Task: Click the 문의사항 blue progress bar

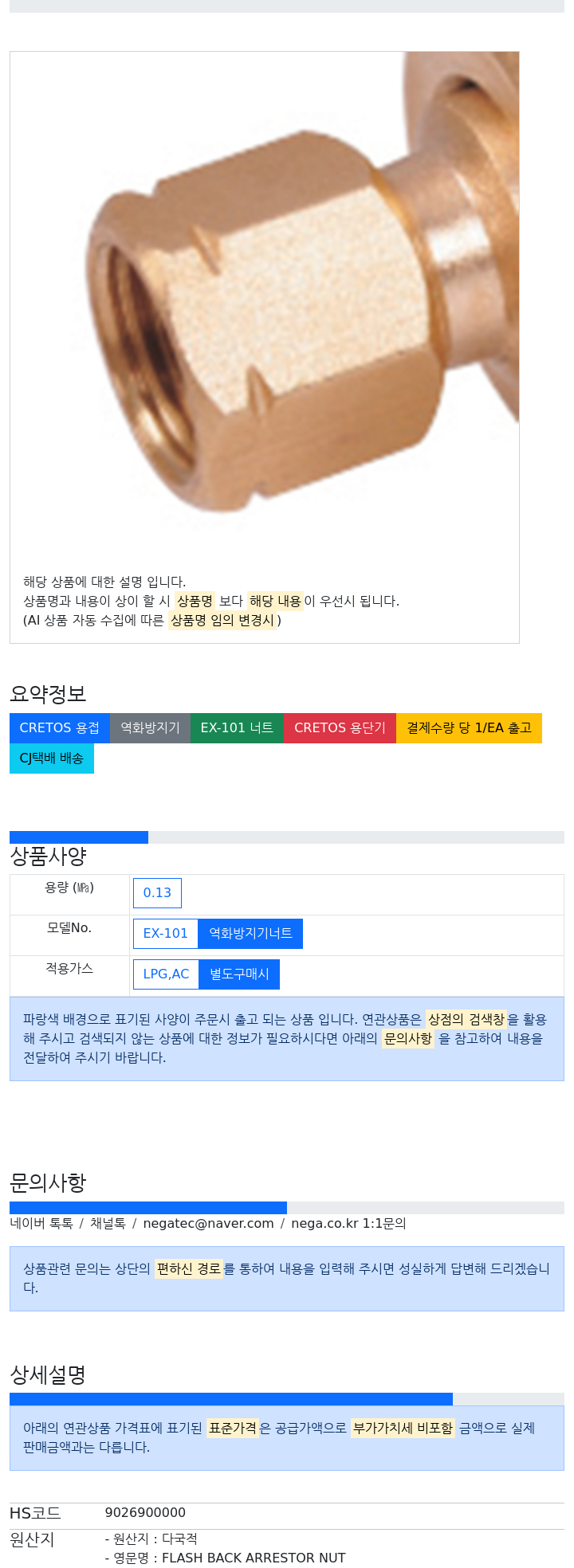Action: pyautogui.click(x=148, y=1208)
